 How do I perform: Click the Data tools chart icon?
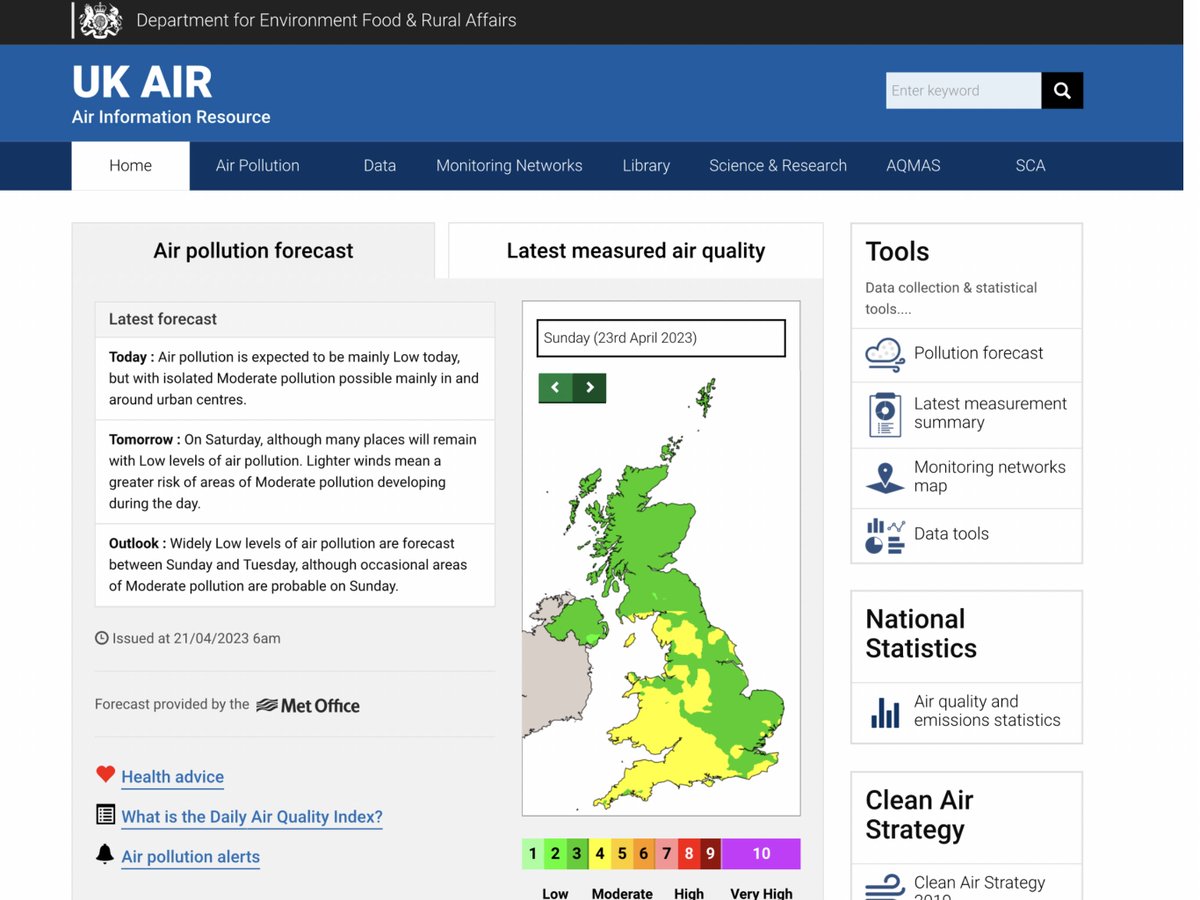tap(885, 535)
